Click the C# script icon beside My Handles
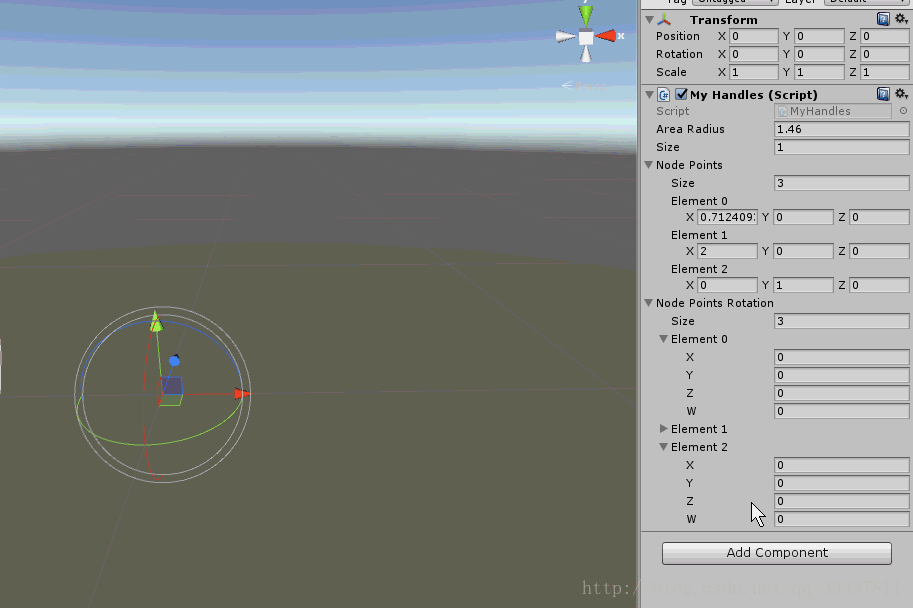This screenshot has height=608, width=913. pos(663,93)
